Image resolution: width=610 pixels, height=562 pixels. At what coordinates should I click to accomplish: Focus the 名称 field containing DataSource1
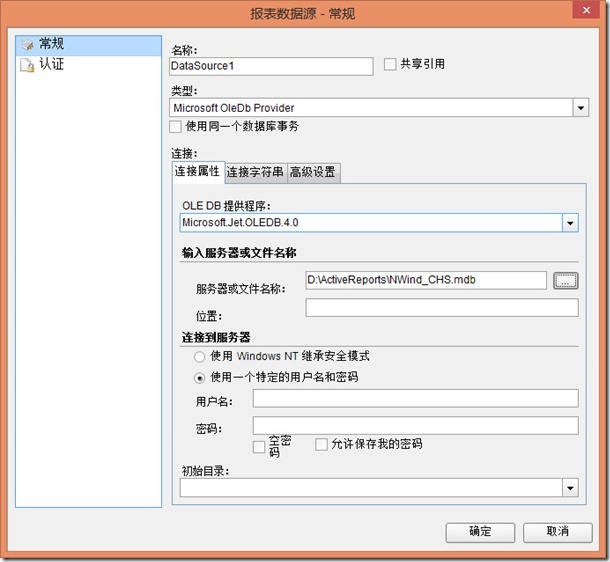point(271,66)
